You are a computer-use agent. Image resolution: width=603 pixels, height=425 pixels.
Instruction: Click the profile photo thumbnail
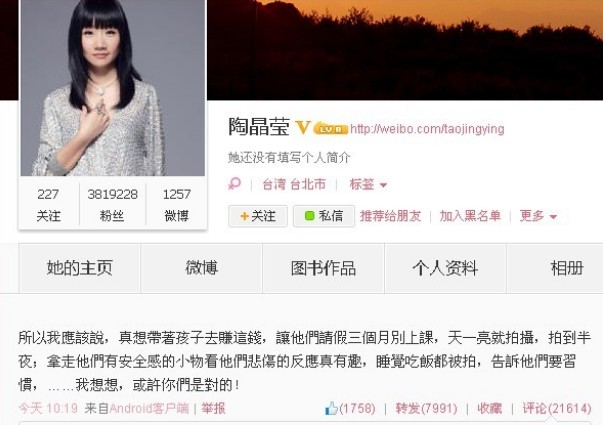point(113,88)
